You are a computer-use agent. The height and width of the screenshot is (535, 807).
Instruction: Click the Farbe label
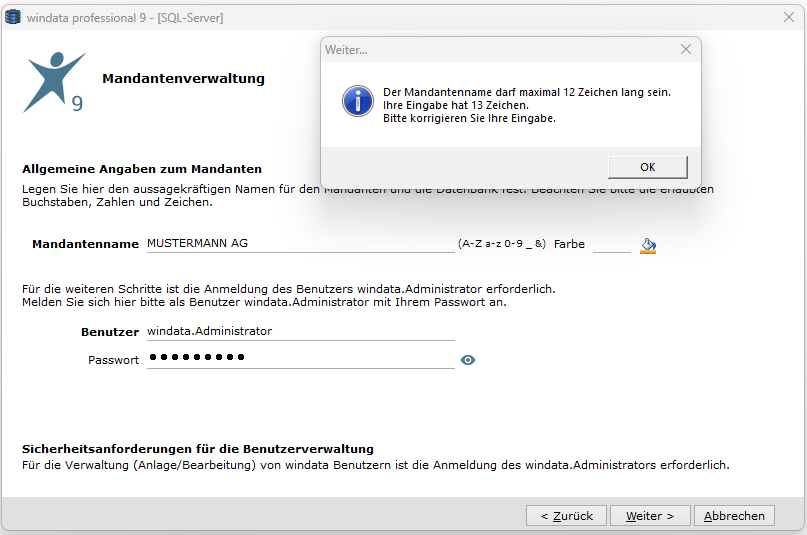pos(569,244)
